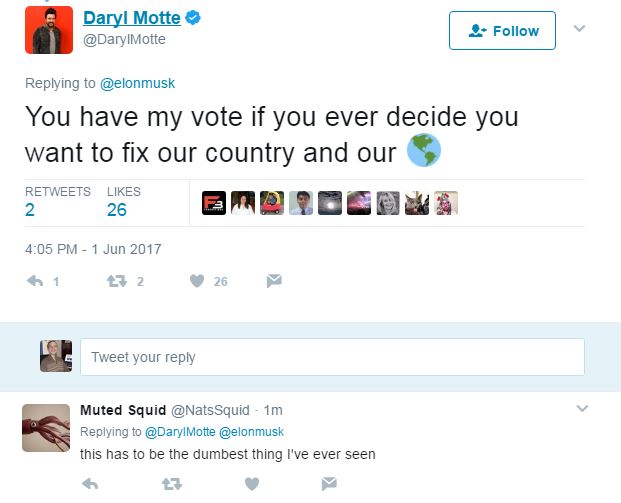
Task: Expand Daryl Motte's tweet options chevron
Action: coord(579,29)
